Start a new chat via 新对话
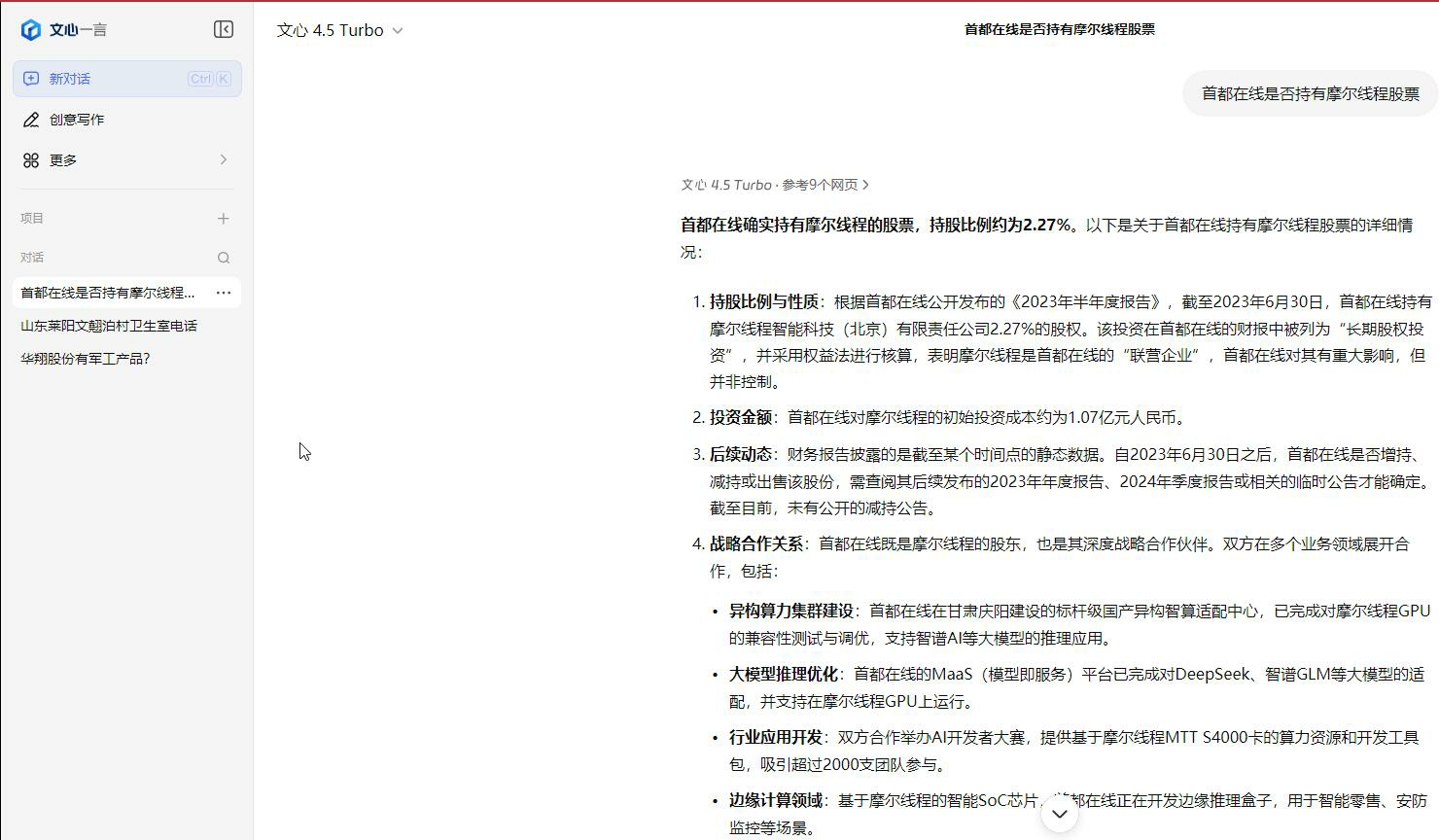Viewport: 1439px width, 840px height. [127, 79]
